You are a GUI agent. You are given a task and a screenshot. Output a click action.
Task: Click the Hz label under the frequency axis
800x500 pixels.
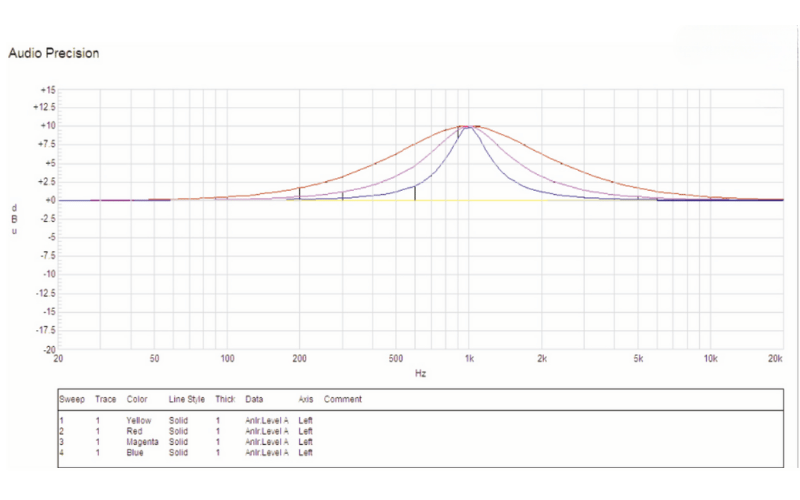420,373
